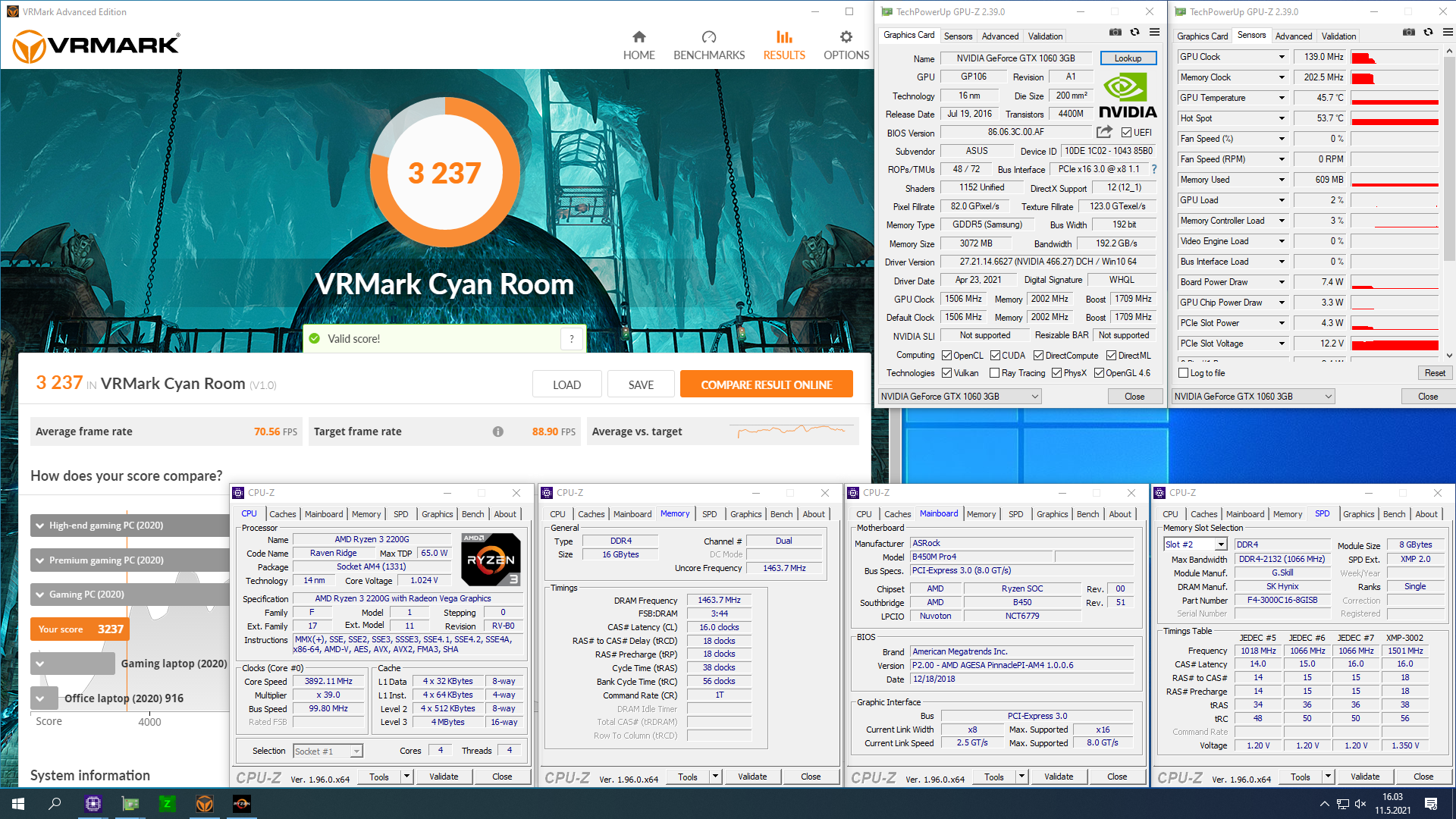Click the Ryzen Master taskbar icon
1456x819 pixels.
pos(242,804)
